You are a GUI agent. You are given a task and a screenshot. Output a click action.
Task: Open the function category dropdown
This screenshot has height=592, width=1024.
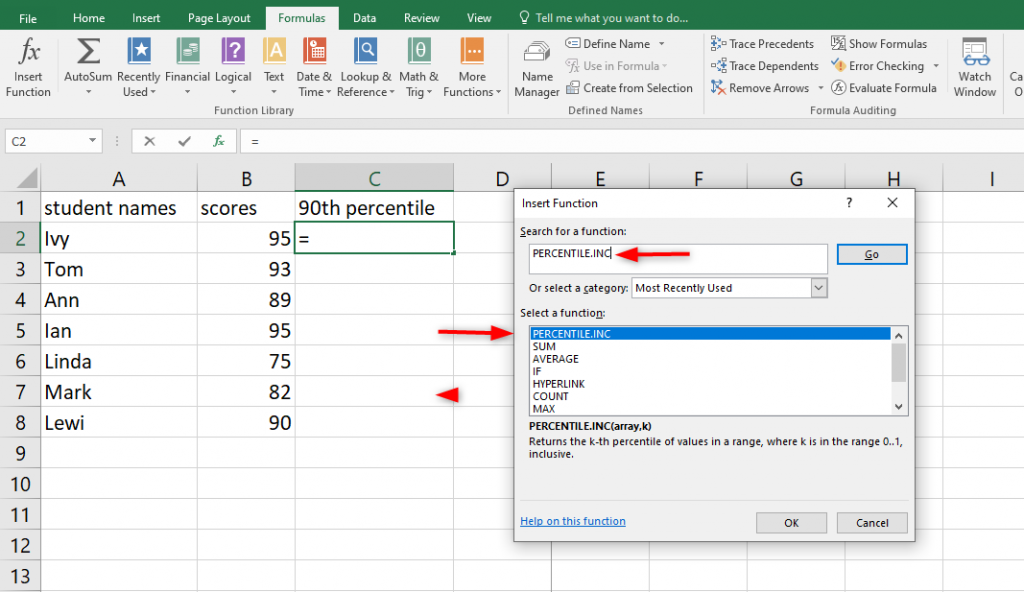point(819,287)
